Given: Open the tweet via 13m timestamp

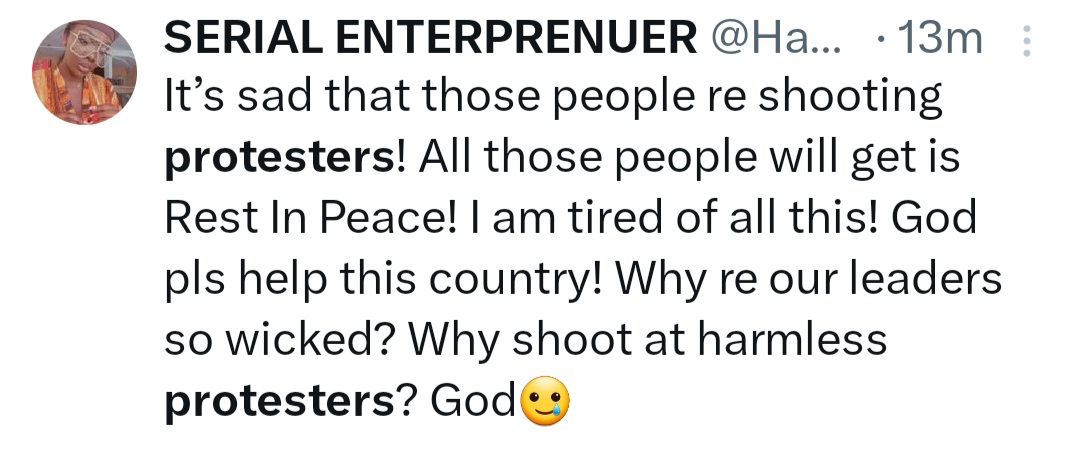Looking at the screenshot, I should [x=940, y=39].
